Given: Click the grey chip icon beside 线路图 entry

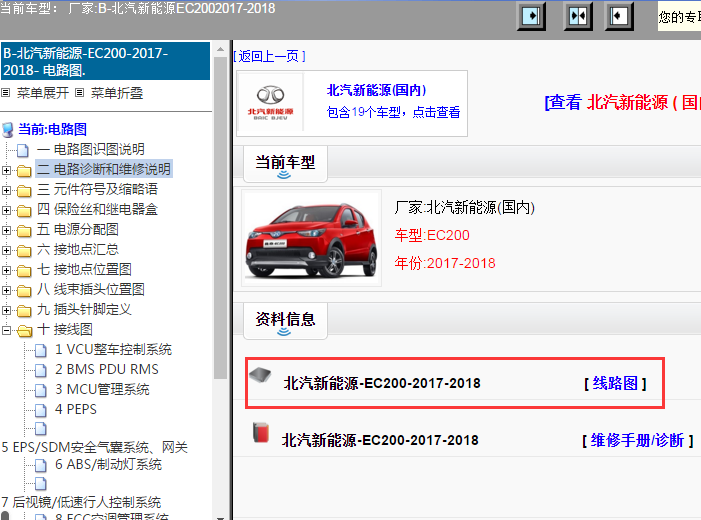Looking at the screenshot, I should [260, 375].
